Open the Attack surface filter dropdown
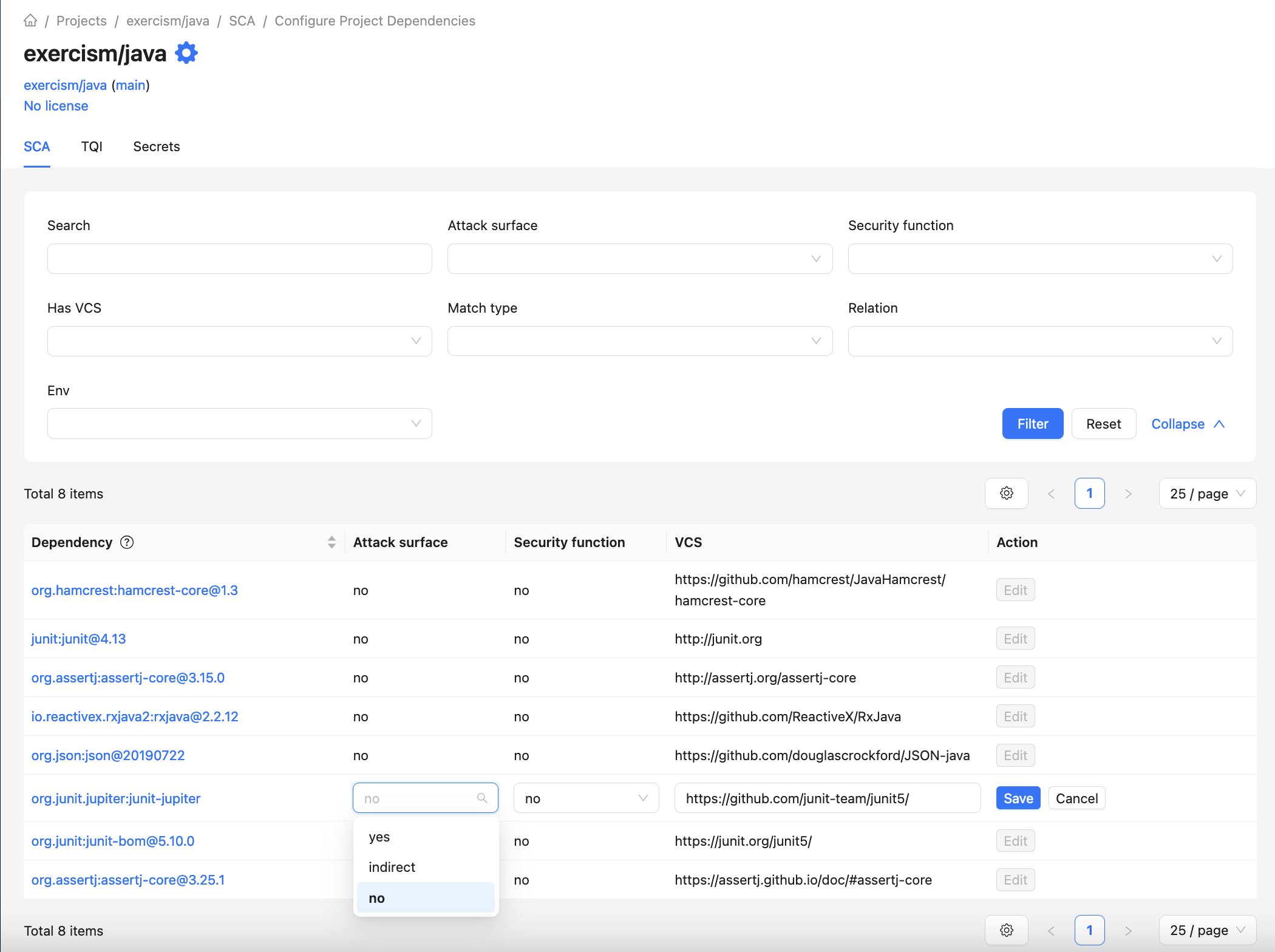 pos(640,259)
